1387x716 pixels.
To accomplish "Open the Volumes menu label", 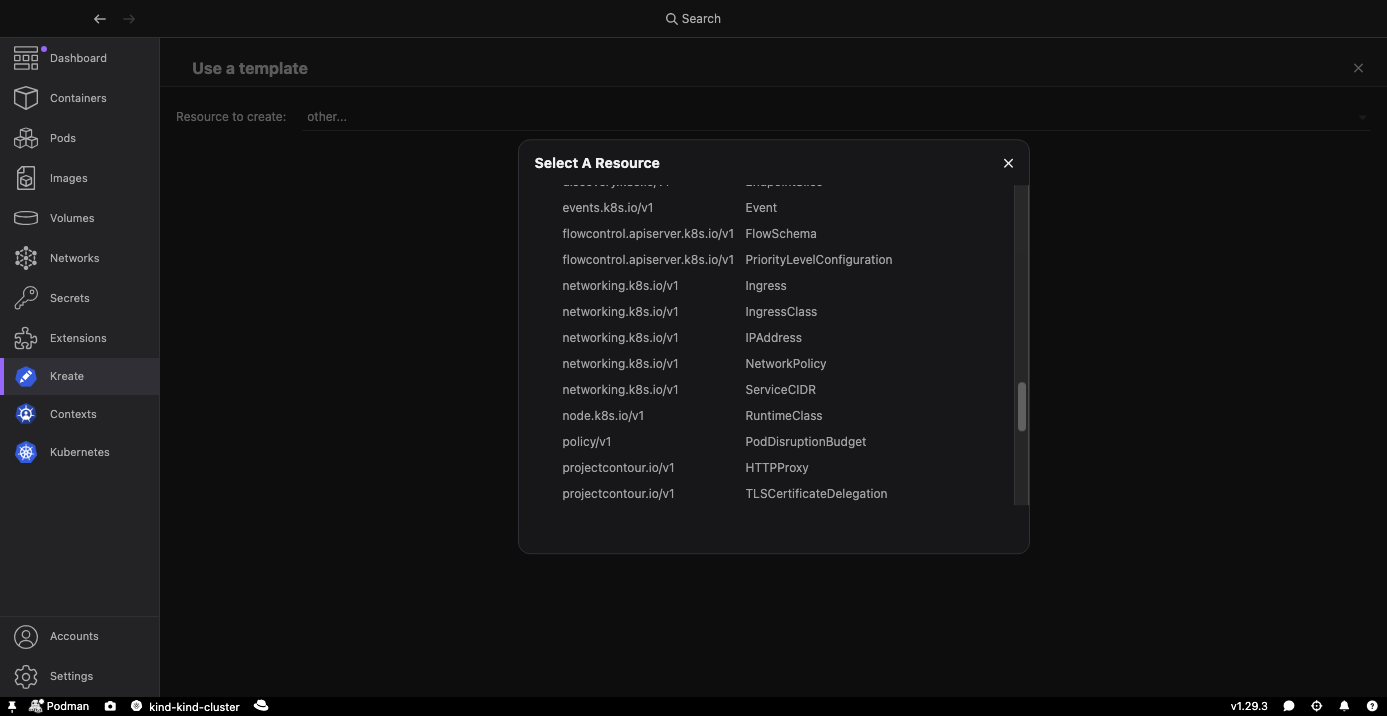I will 72,218.
